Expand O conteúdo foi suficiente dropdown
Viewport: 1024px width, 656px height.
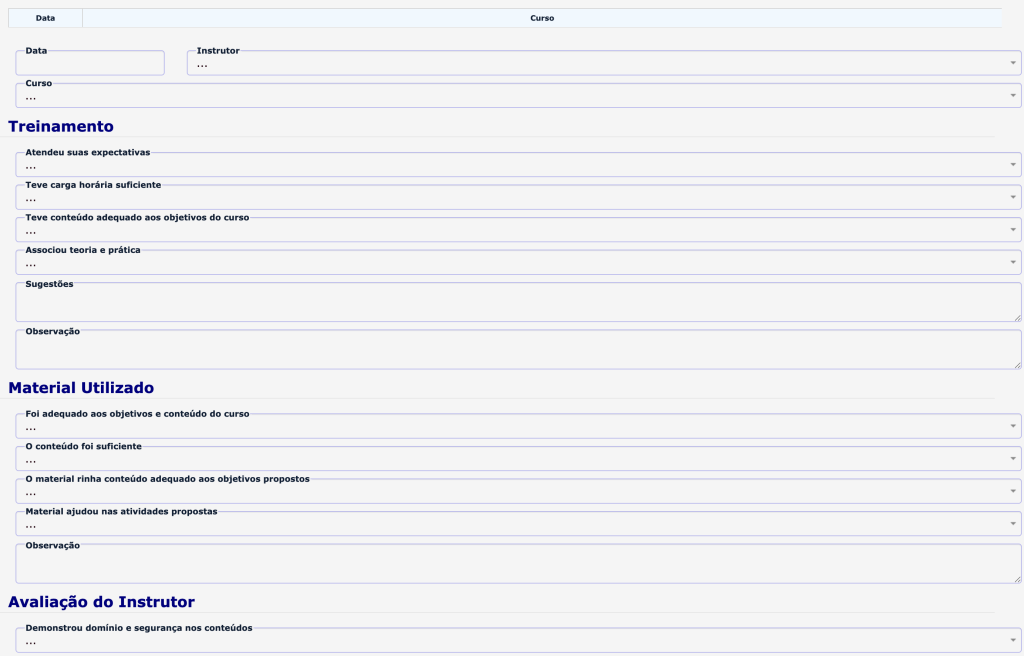[x=518, y=459]
